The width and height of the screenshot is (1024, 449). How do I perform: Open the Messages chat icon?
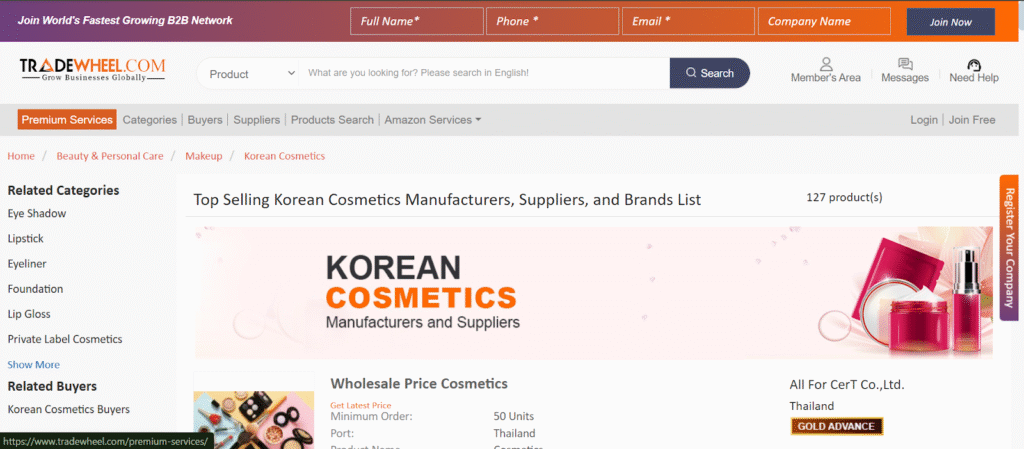(x=904, y=64)
